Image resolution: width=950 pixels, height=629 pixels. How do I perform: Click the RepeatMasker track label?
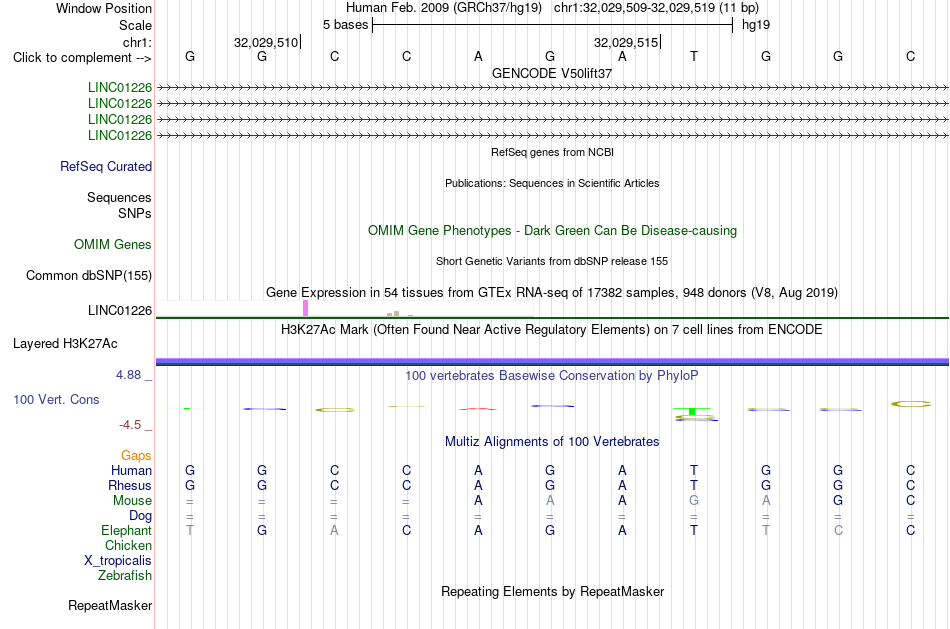tap(110, 605)
